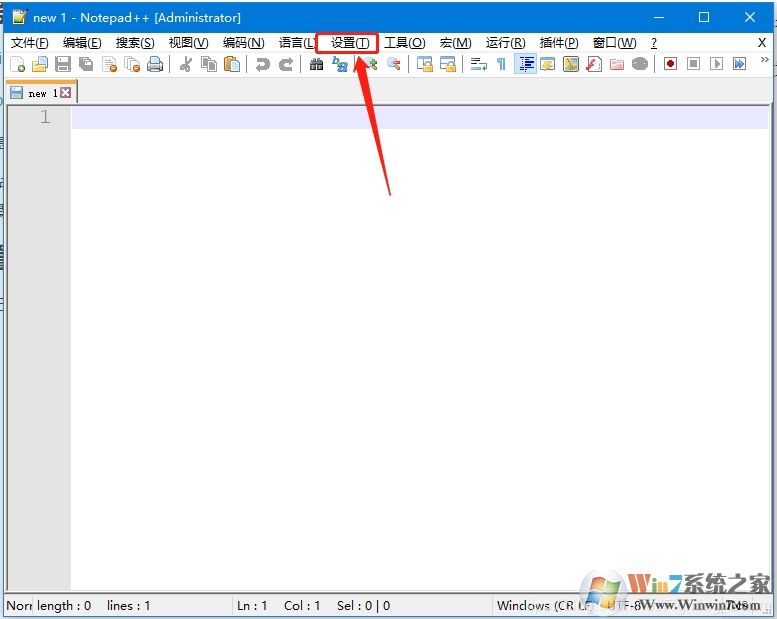Viewport: 777px width, 619px height.
Task: Open the 文件(F) menu
Action: tap(30, 43)
